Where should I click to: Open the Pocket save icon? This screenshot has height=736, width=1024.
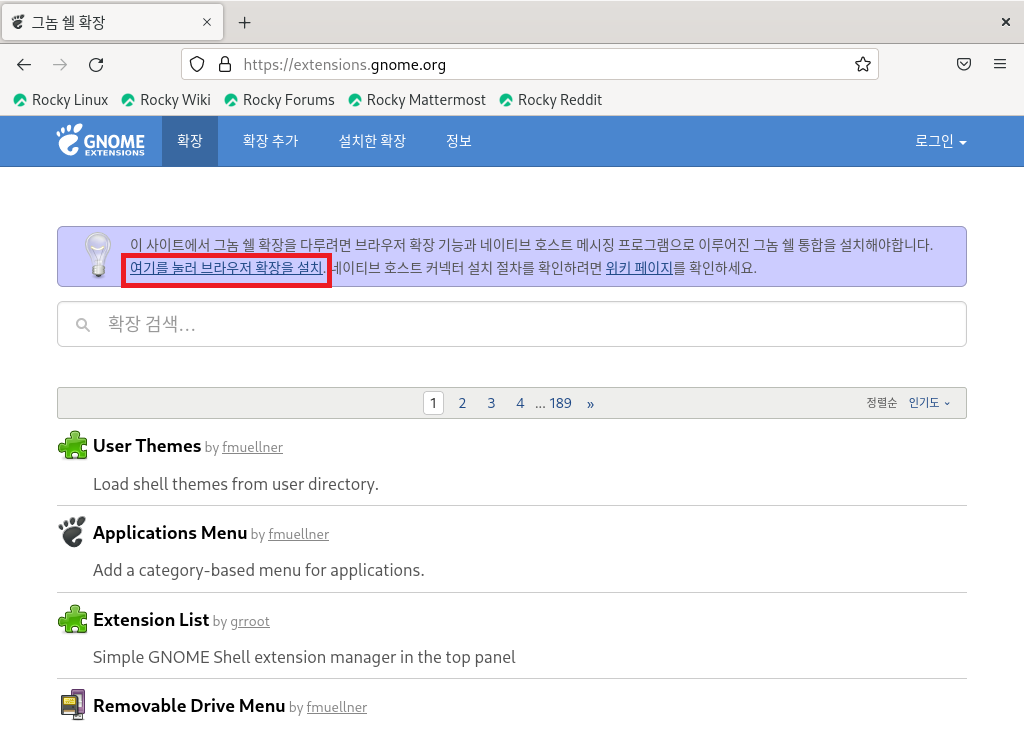(x=964, y=64)
